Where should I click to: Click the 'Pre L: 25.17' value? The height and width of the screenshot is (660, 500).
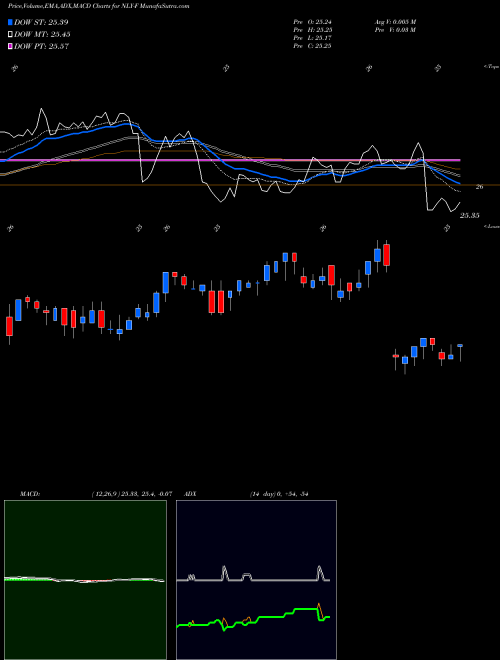pyautogui.click(x=312, y=38)
